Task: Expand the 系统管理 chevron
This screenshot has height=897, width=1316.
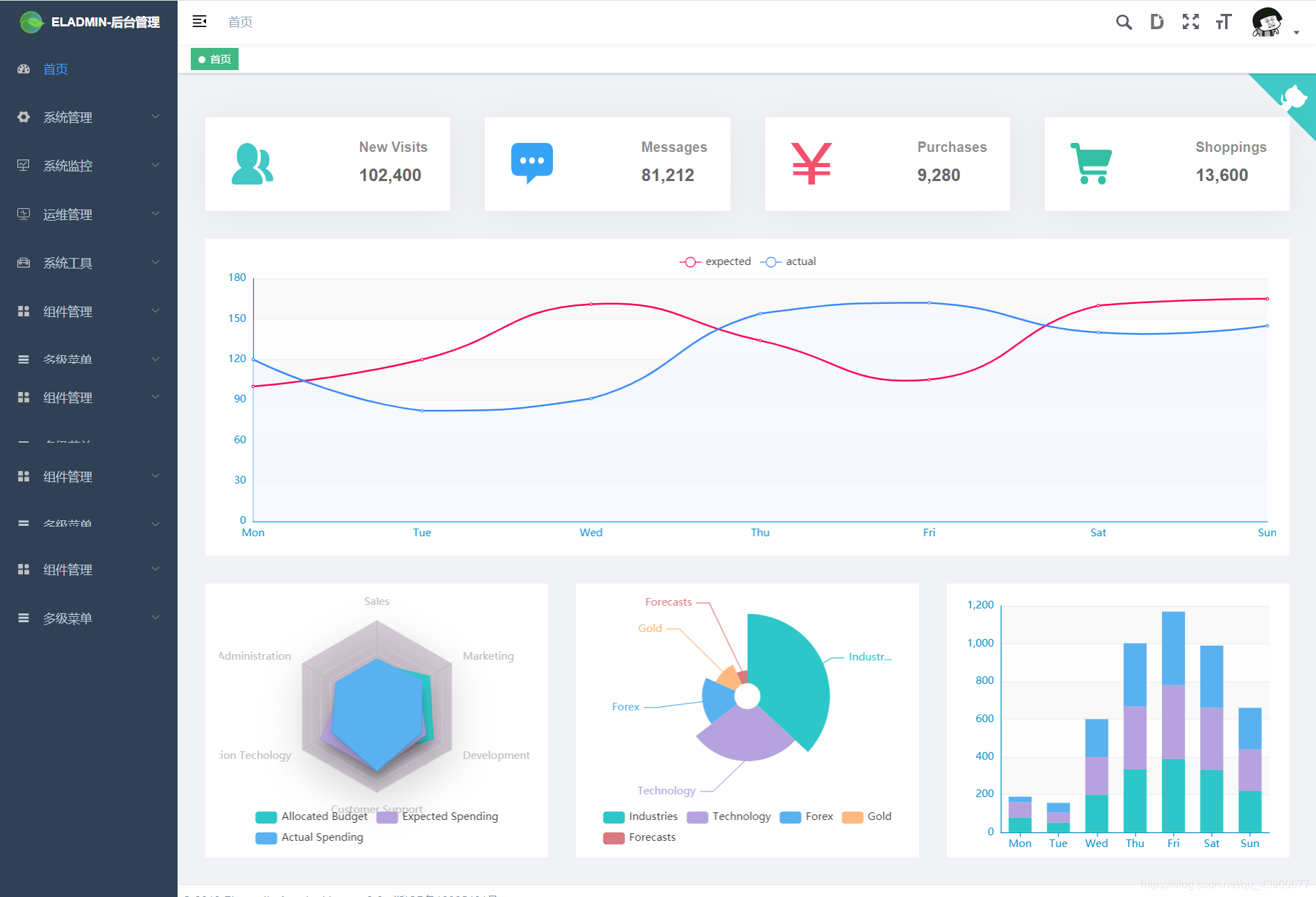Action: [155, 117]
